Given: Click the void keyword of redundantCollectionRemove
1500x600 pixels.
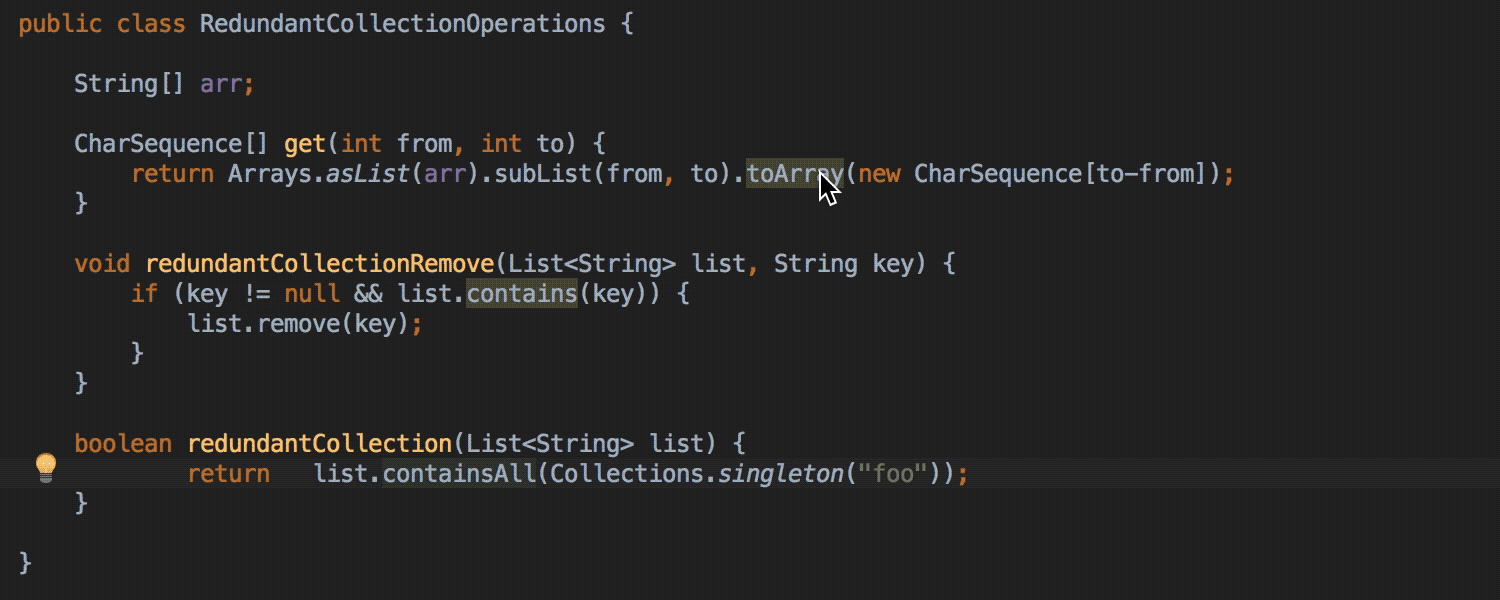Looking at the screenshot, I should click(102, 264).
